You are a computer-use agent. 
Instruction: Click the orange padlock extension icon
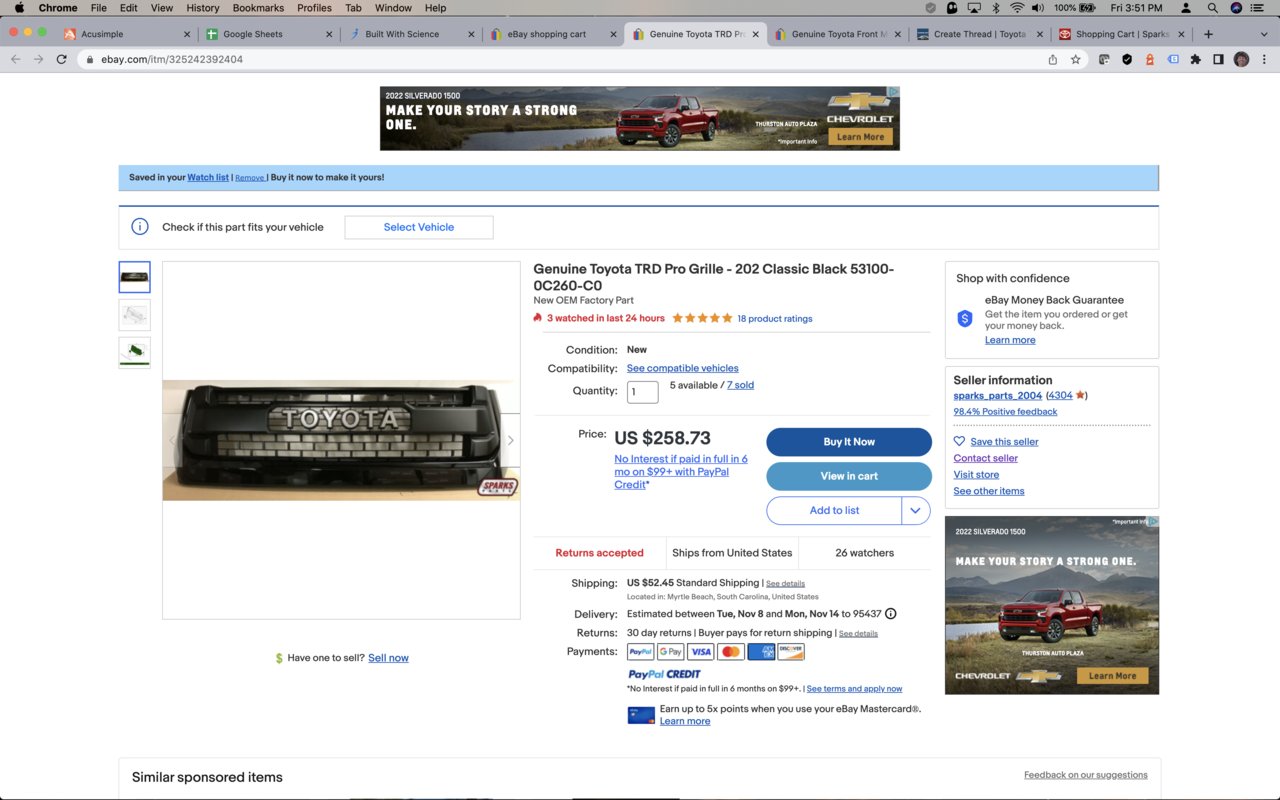[x=1150, y=59]
